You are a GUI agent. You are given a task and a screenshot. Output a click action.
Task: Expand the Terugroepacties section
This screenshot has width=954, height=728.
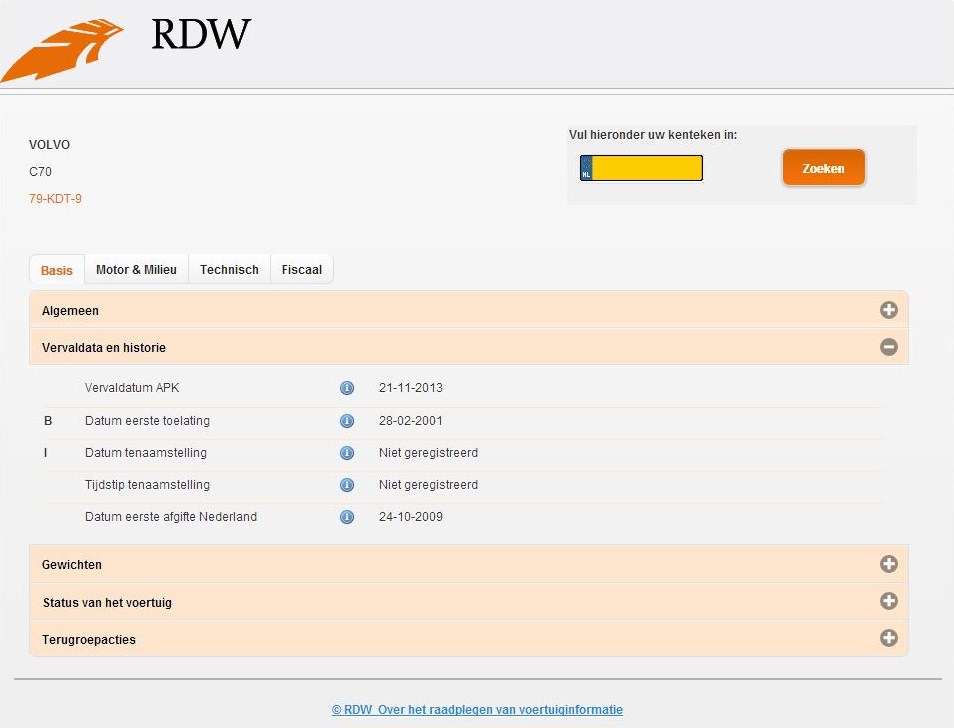(888, 638)
